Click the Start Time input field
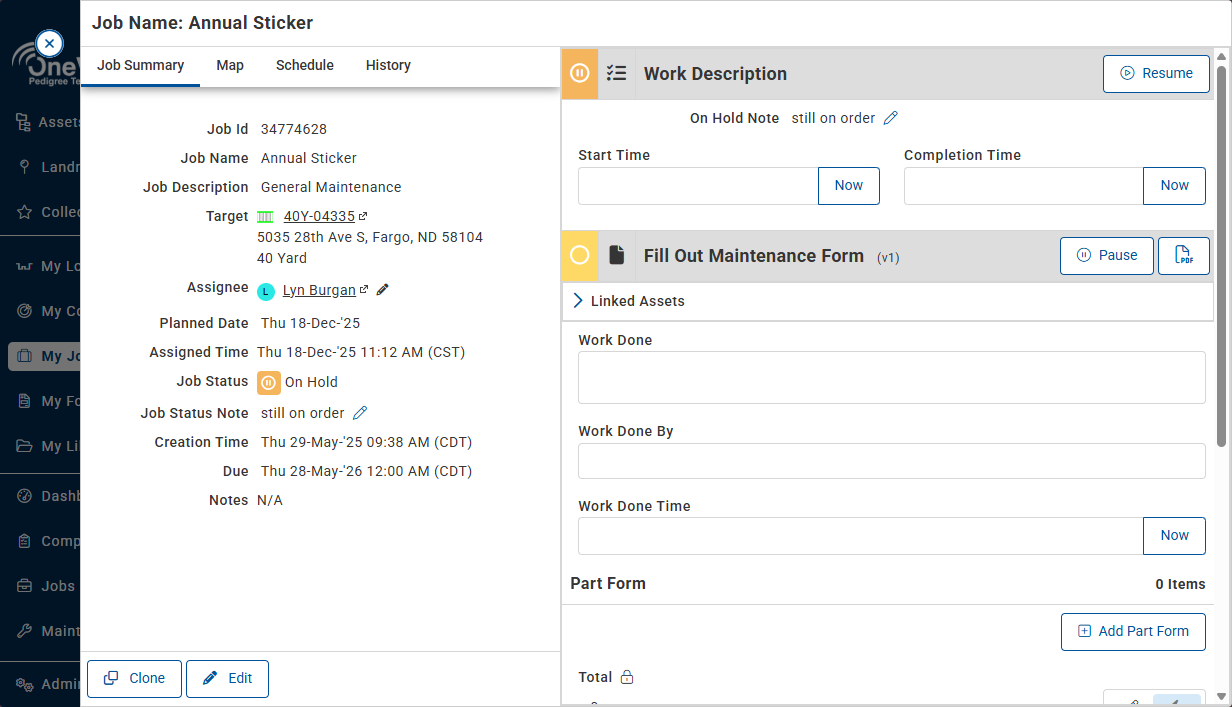Image resolution: width=1232 pixels, height=707 pixels. [698, 186]
